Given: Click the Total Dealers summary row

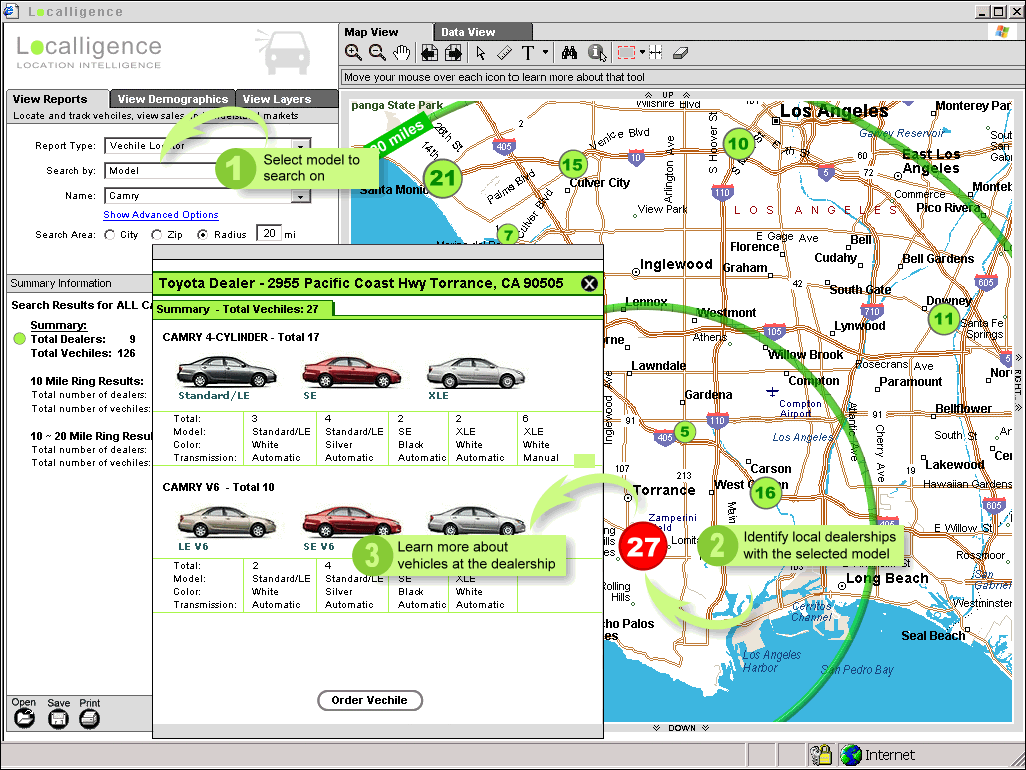Looking at the screenshot, I should pos(83,339).
